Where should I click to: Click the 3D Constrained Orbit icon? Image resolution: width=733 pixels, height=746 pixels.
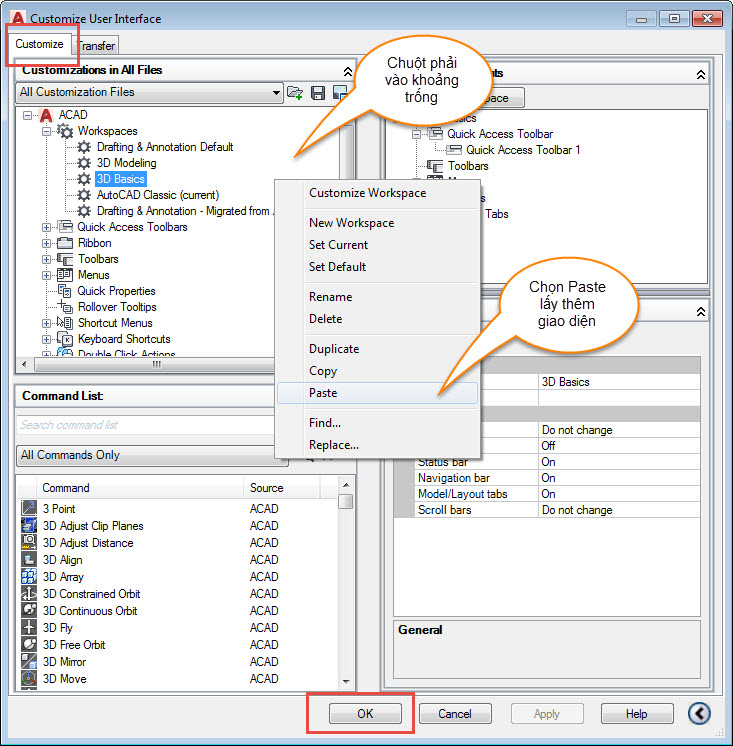29,594
